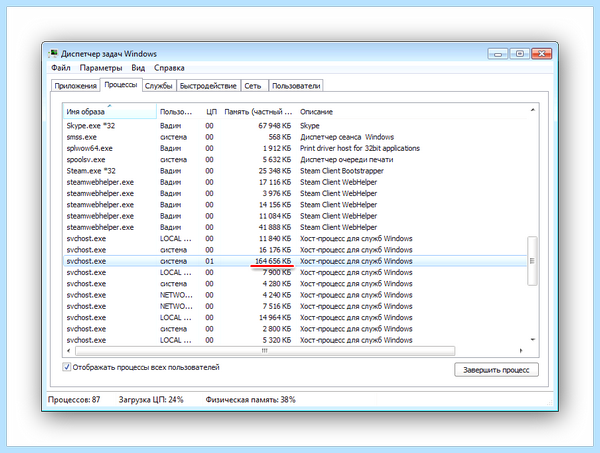This screenshot has width=600, height=453.
Task: Switch to the Службы tab
Action: [158, 86]
